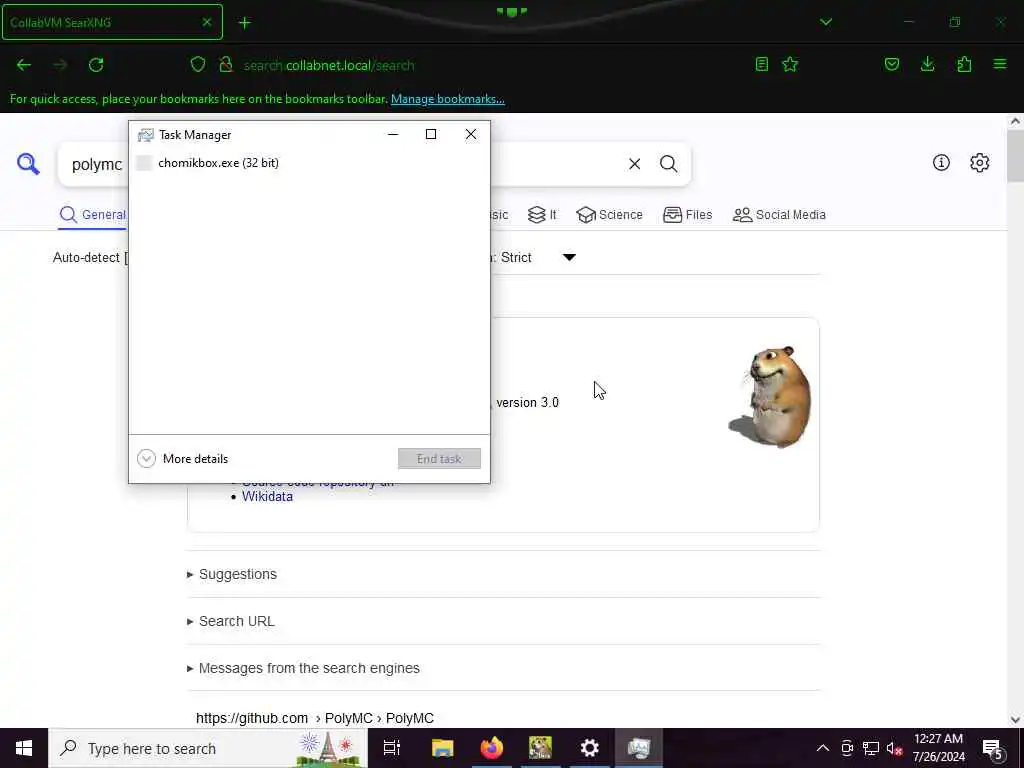Open the list all tabs chevron
The image size is (1024, 768).
826,22
